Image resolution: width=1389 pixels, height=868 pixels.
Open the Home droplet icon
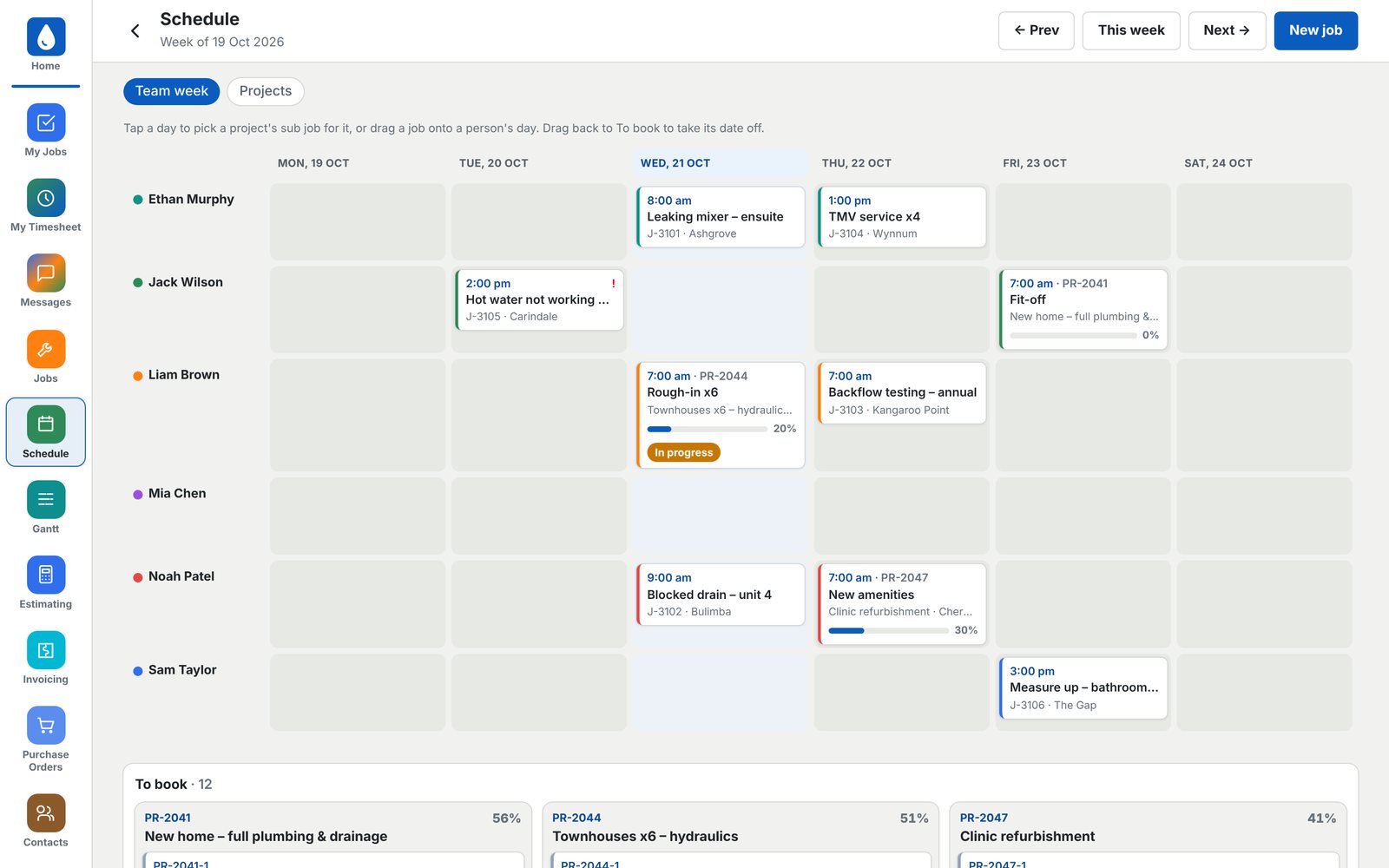point(46,36)
